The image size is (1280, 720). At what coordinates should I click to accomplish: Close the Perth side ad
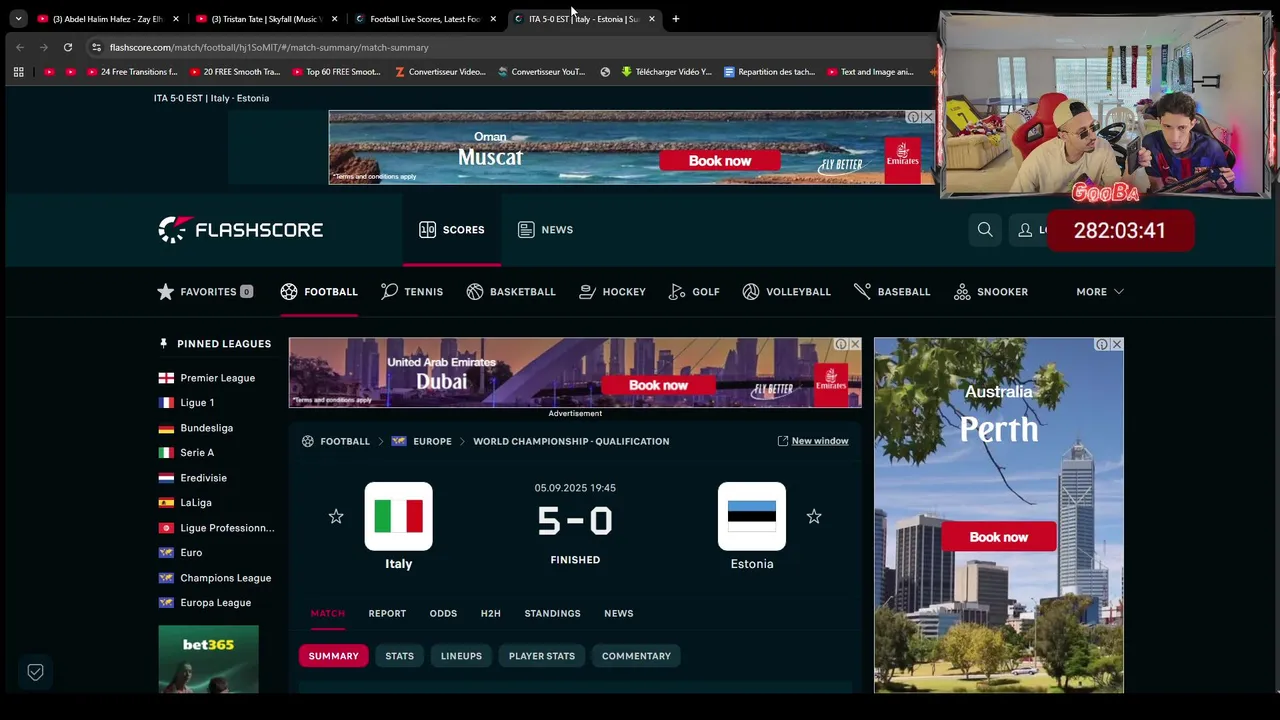tap(1116, 344)
